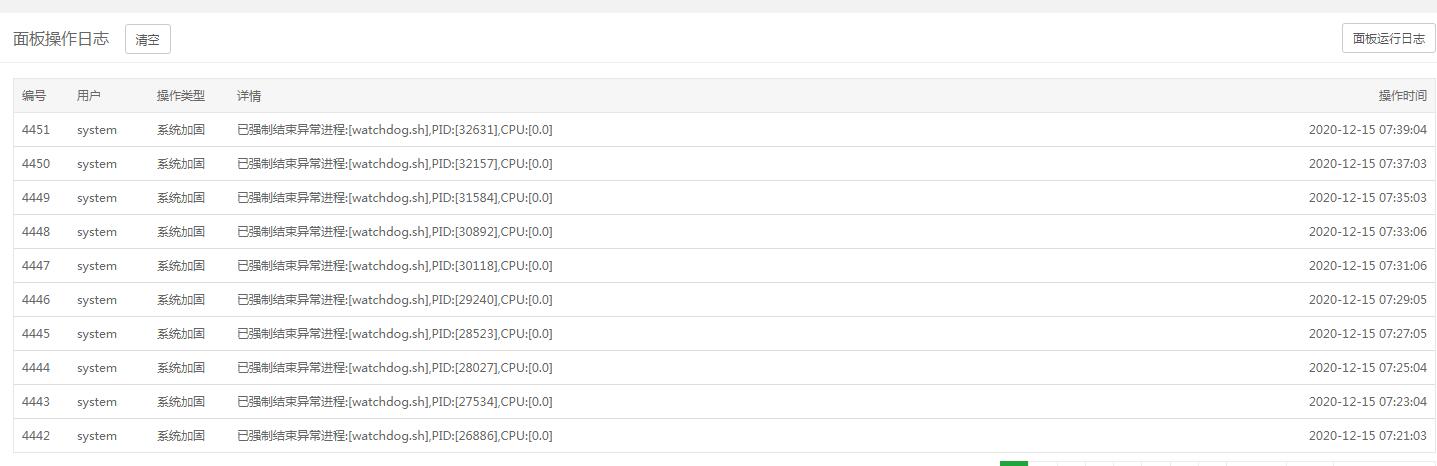This screenshot has width=1437, height=466.
Task: Select the 操作时间 column header
Action: click(1403, 96)
